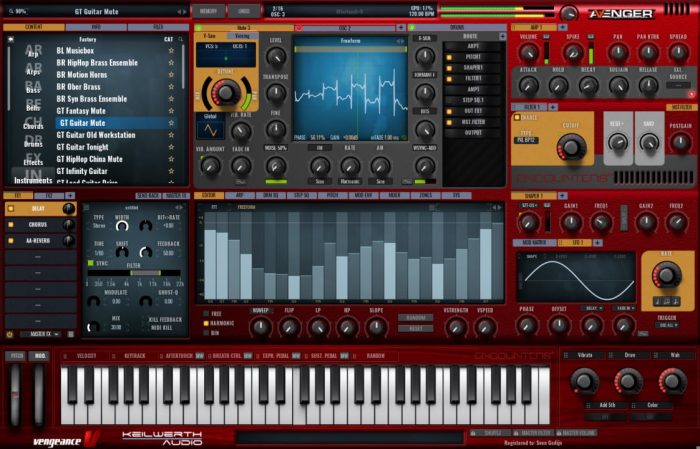The height and width of the screenshot is (449, 700).
Task: Add a new AMP module plus button
Action: point(562,28)
